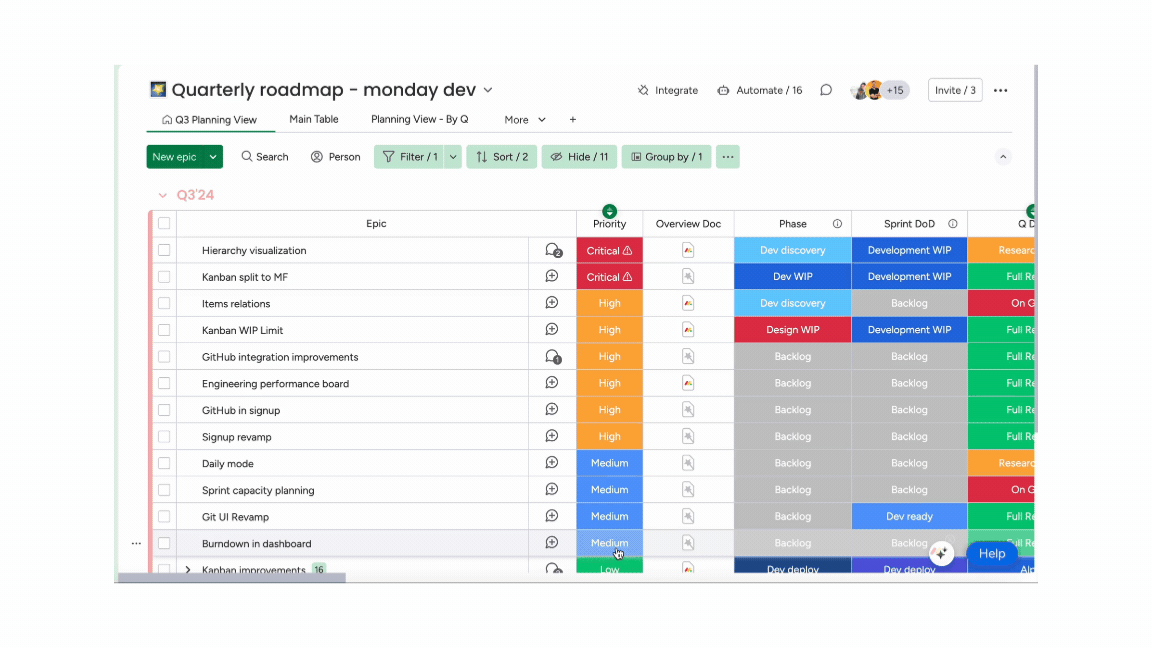This screenshot has height=648, width=1152.
Task: Open Group by / 1 options
Action: coord(666,156)
